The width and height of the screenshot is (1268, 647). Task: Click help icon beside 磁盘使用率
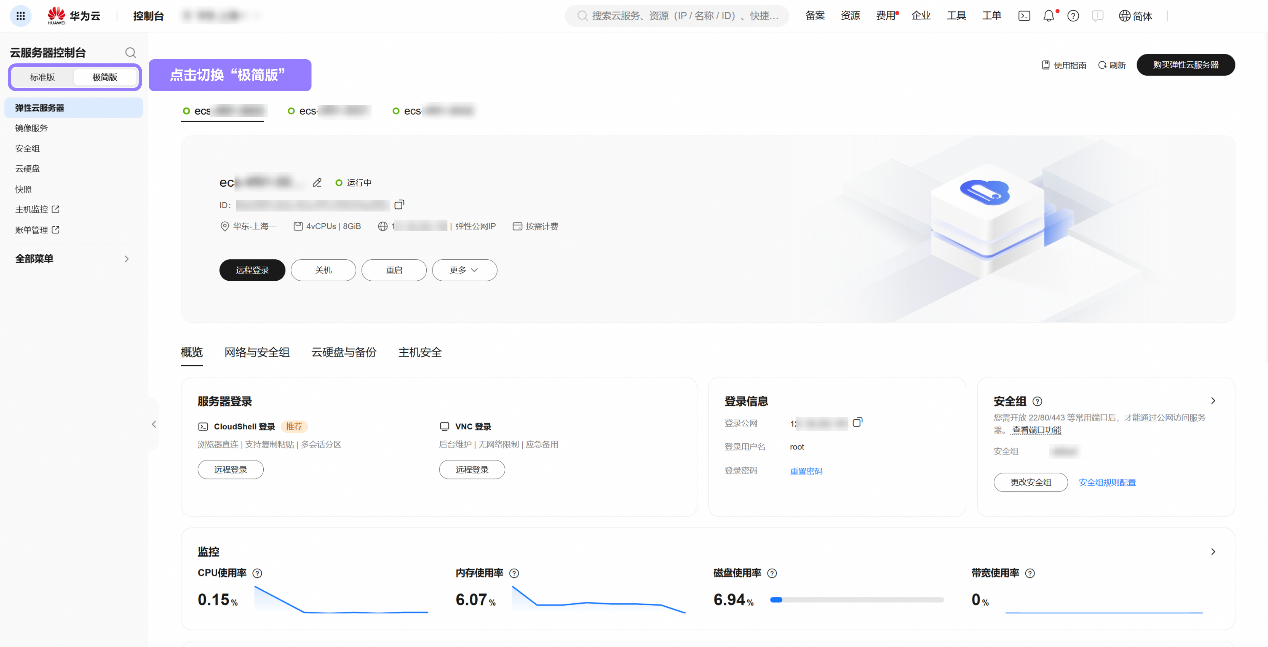771,573
